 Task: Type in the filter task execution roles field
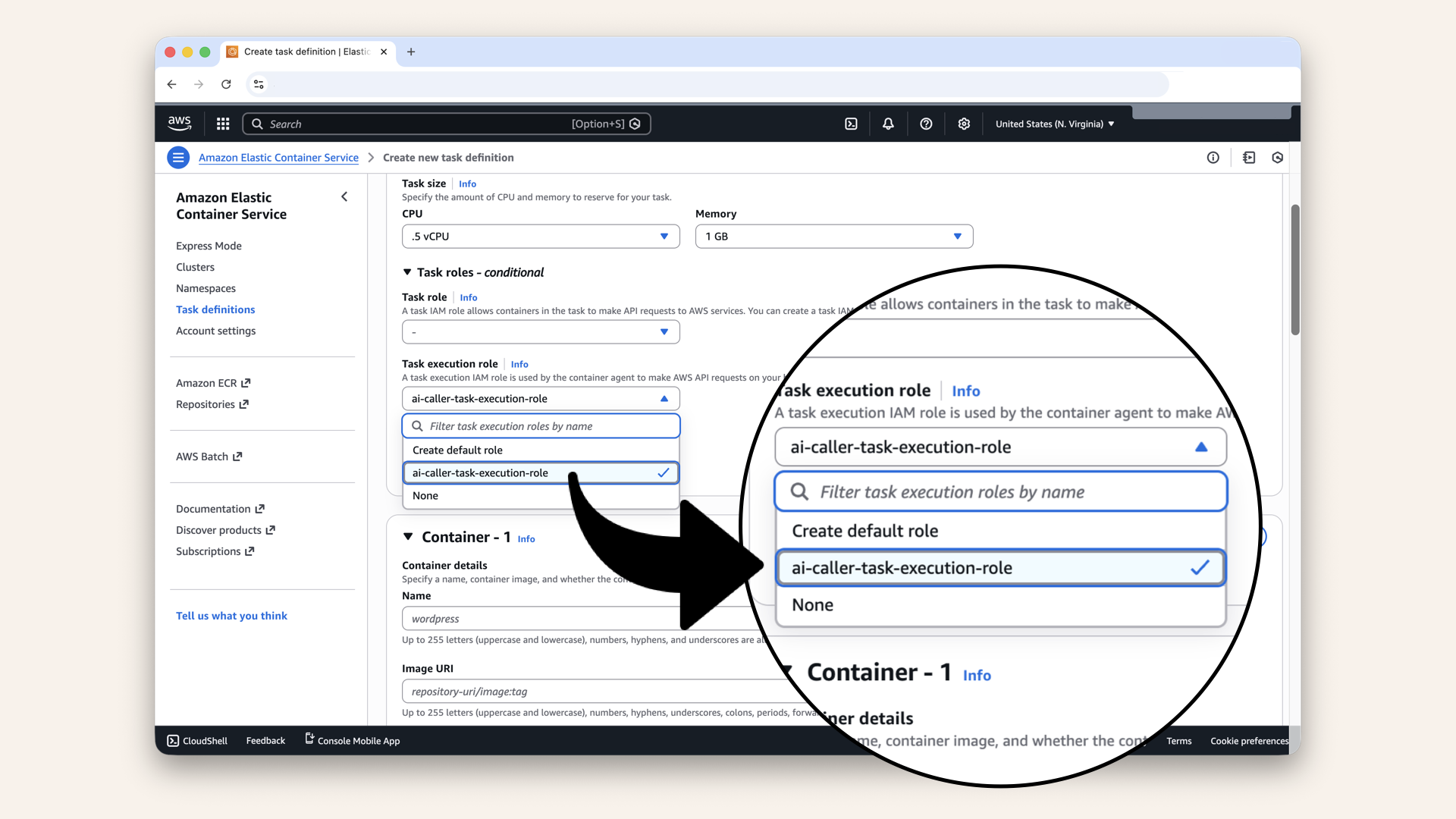(540, 426)
